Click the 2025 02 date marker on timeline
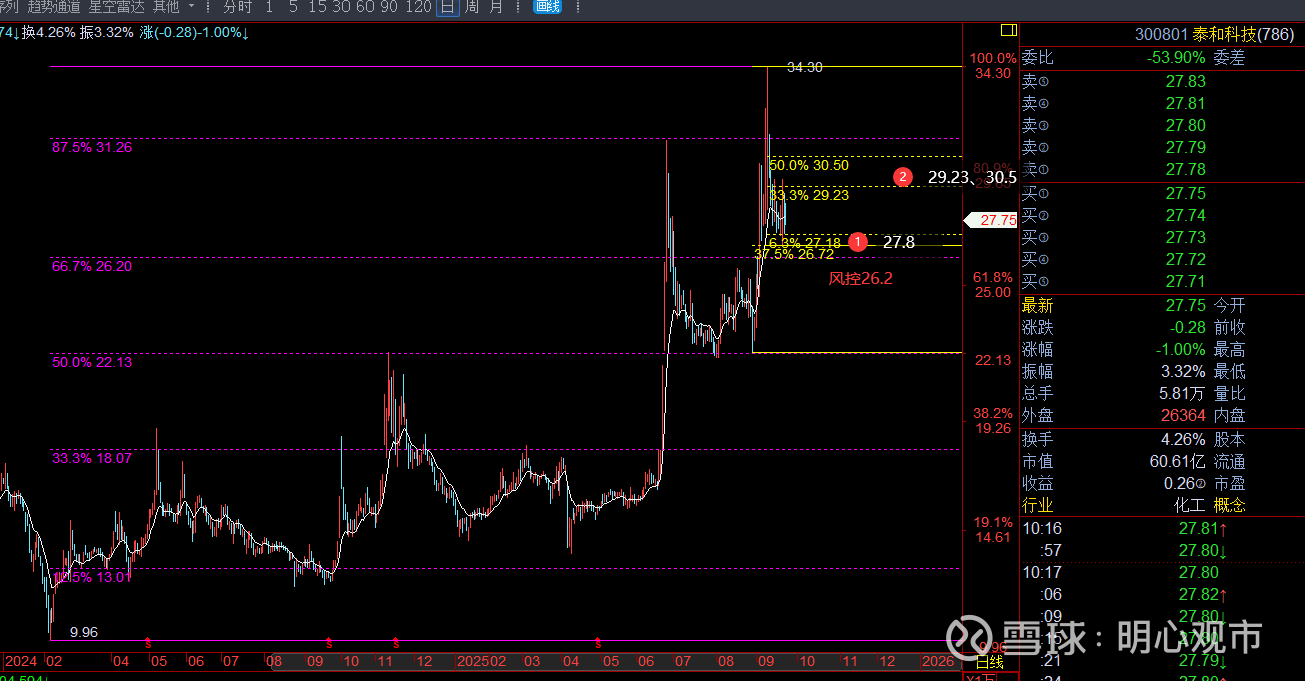The image size is (1305, 681). point(482,662)
